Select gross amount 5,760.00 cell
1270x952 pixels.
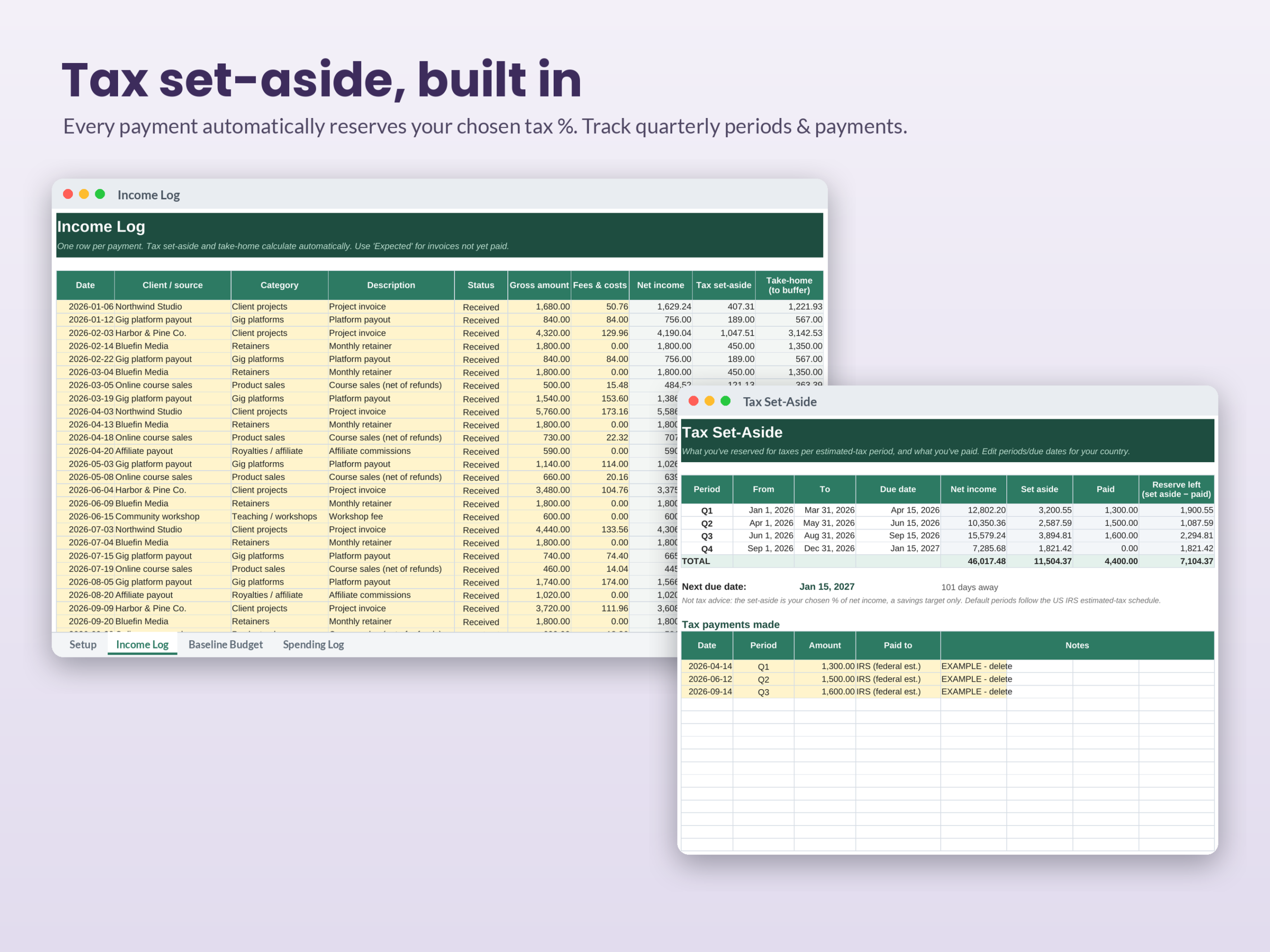(x=539, y=412)
